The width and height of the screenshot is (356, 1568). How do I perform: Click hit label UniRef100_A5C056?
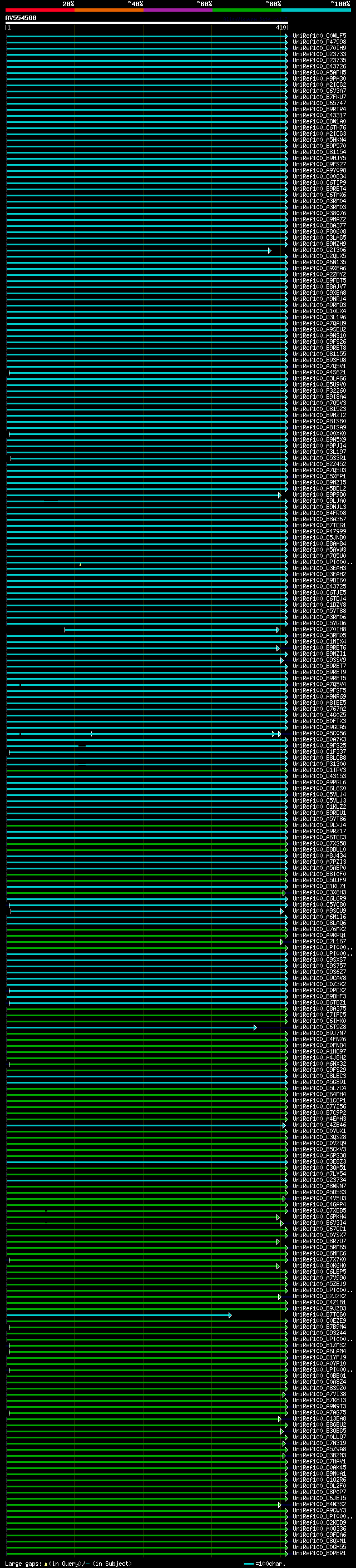click(x=319, y=734)
